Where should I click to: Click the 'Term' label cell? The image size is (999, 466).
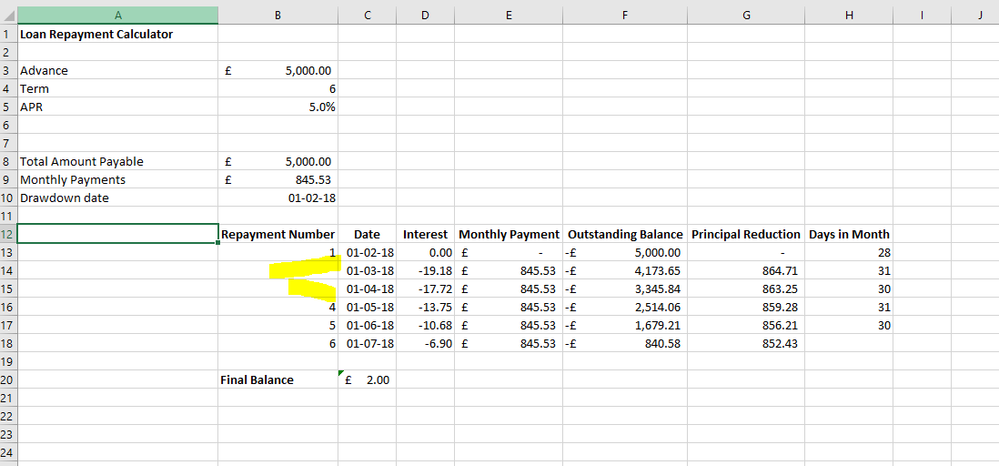[118, 89]
